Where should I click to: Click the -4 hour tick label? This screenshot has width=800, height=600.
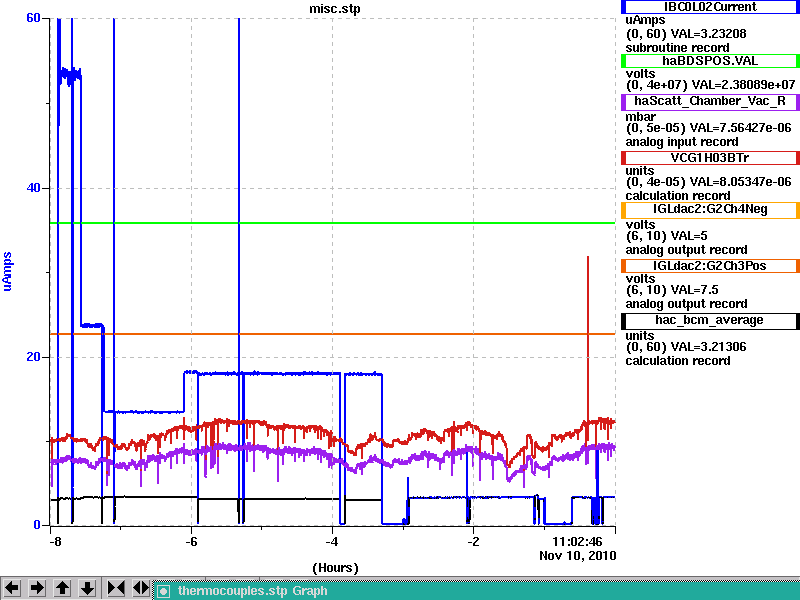point(332,541)
